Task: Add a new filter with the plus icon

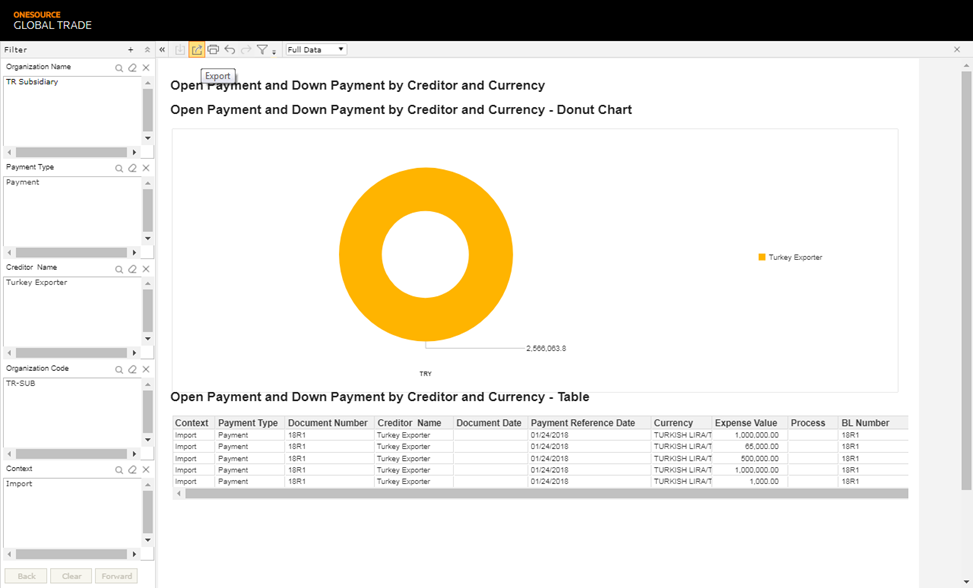Action: point(130,50)
